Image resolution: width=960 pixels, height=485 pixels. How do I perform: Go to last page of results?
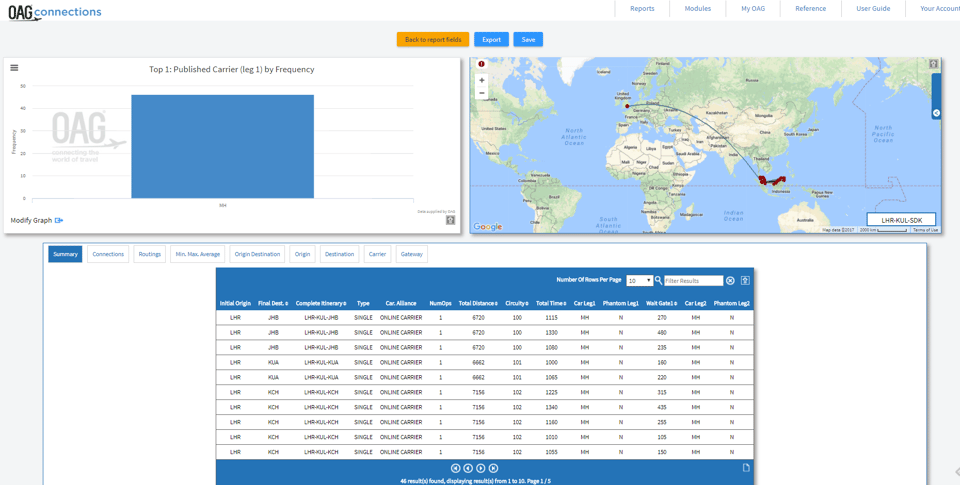point(493,468)
